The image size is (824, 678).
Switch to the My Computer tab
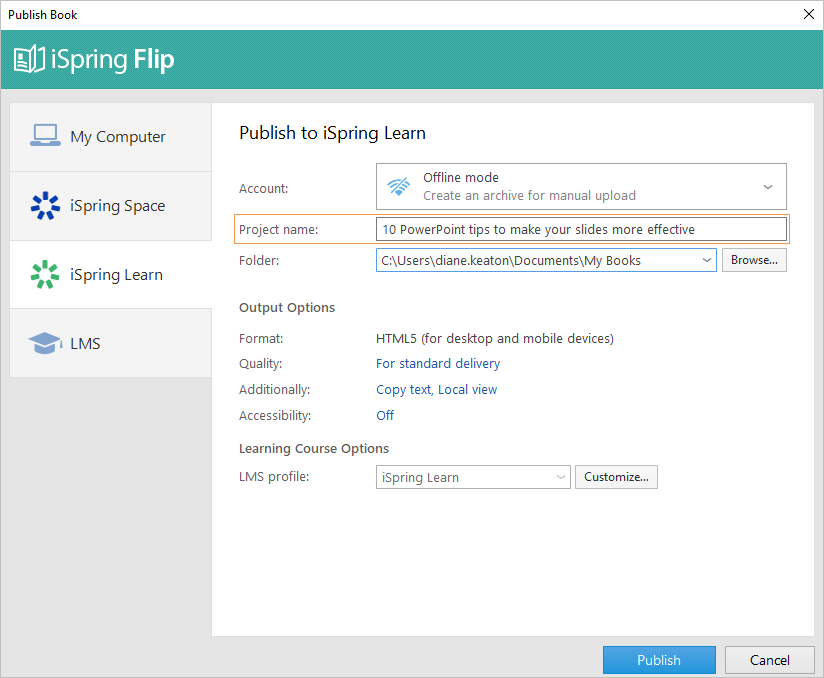point(111,137)
